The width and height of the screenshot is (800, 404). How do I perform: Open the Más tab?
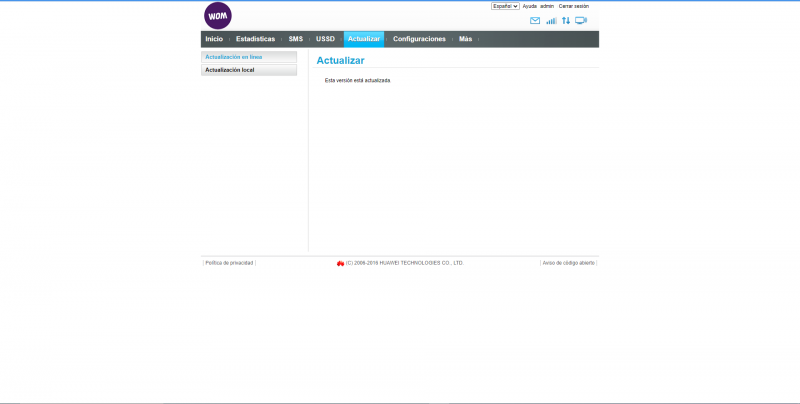465,39
